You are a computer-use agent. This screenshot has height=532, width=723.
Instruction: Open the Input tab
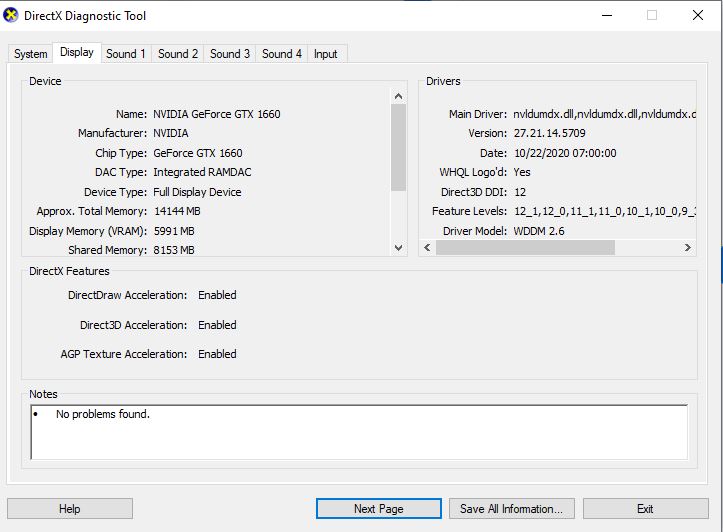326,54
